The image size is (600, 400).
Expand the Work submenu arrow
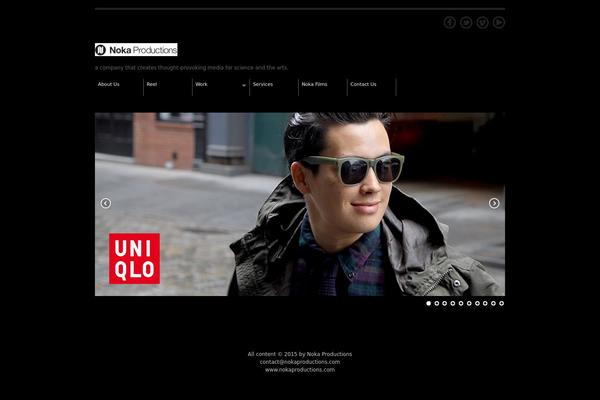coord(244,85)
